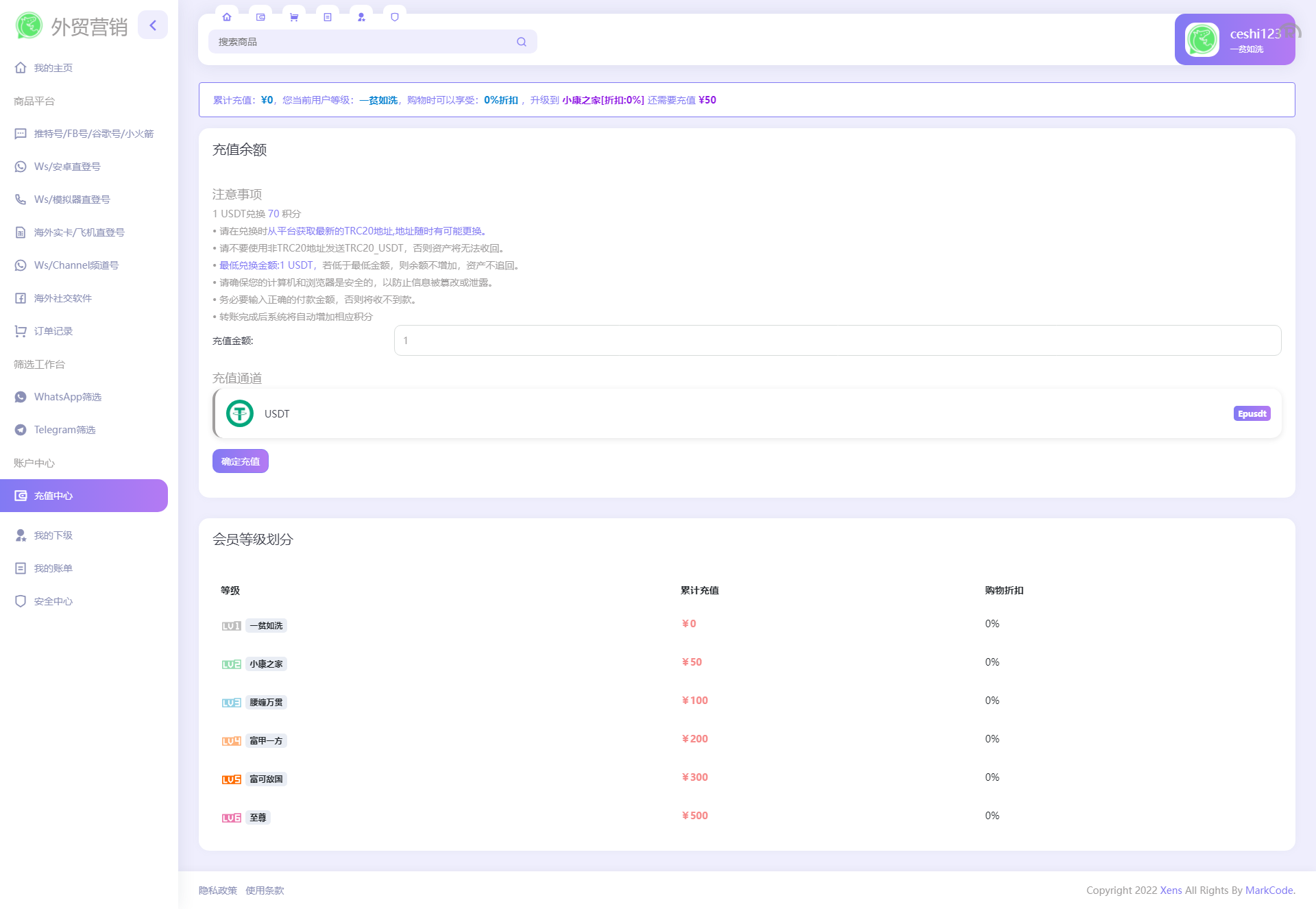Viewport: 1316px width, 909px height.
Task: Open the wallet recharge icon in top tabs
Action: pos(260,17)
